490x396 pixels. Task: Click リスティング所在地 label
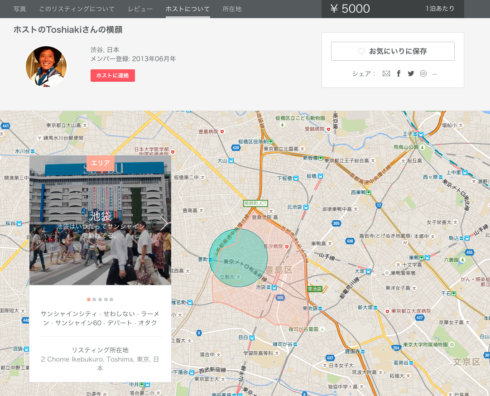pyautogui.click(x=100, y=350)
